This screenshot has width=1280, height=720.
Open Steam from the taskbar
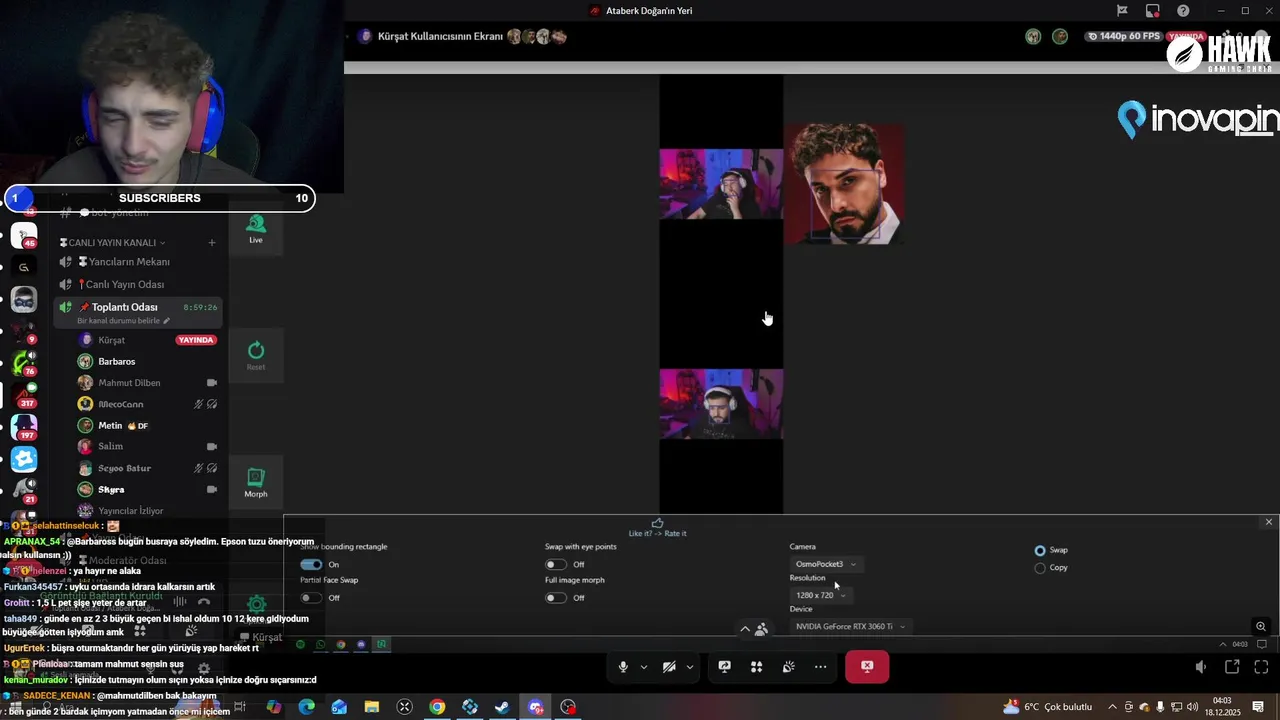pos(503,707)
